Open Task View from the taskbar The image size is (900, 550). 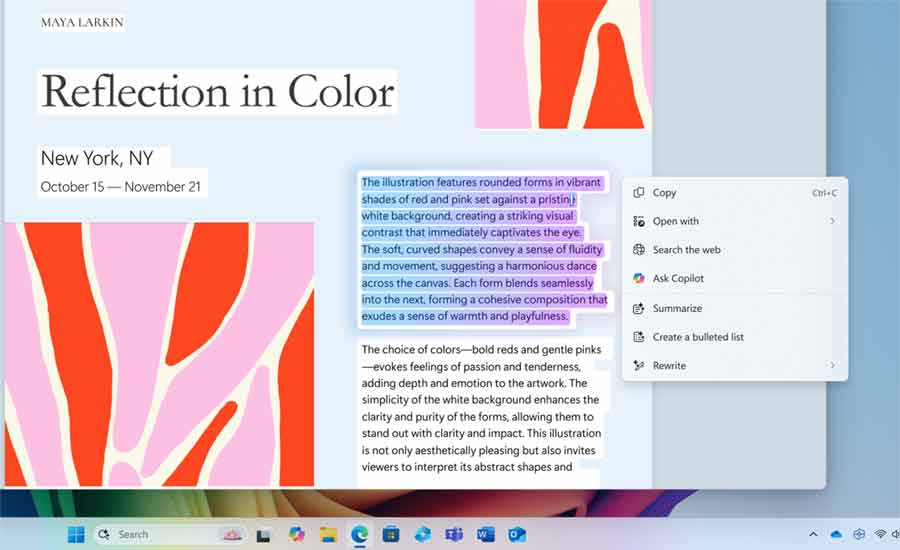point(263,535)
